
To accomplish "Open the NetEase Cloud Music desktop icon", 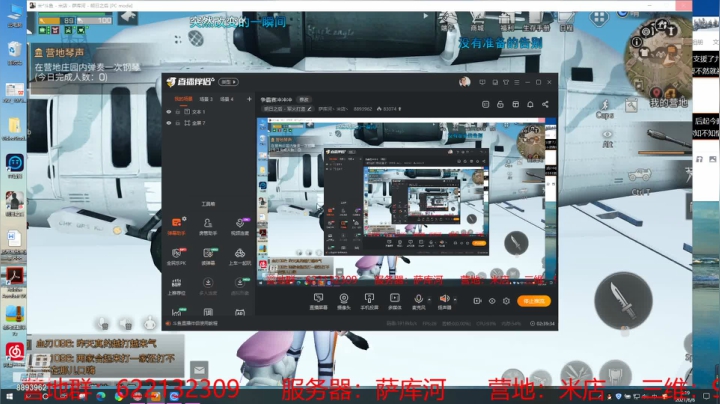I will 14,354.
